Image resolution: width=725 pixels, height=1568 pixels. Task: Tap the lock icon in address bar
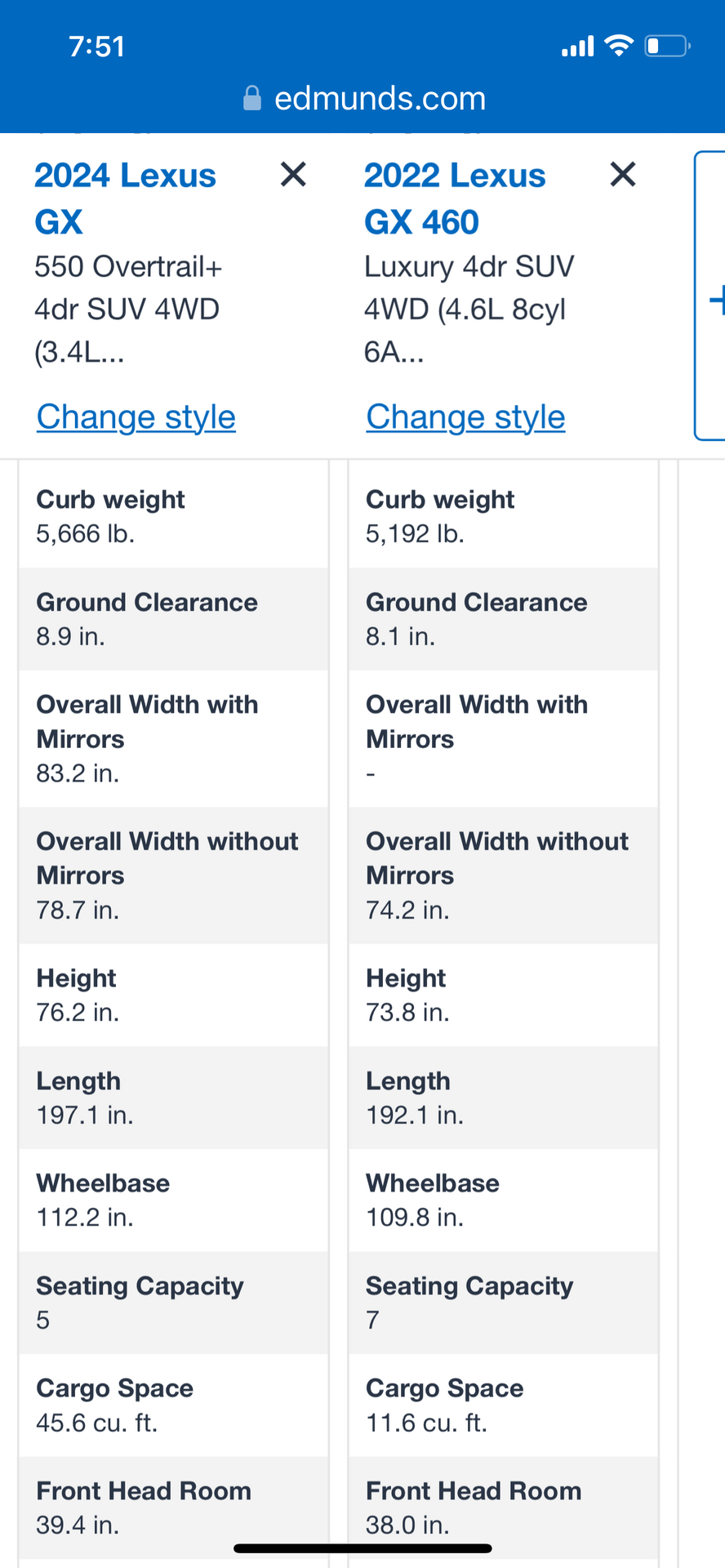click(x=252, y=99)
